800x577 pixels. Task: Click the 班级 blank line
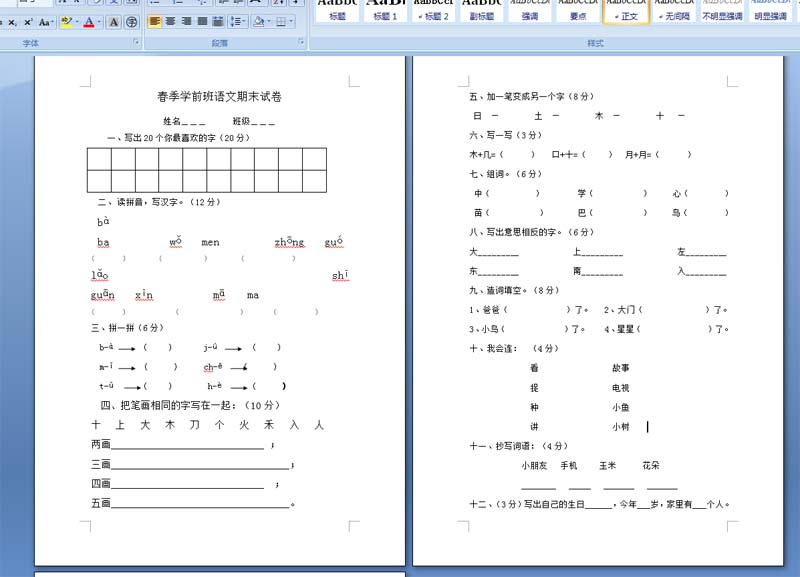pyautogui.click(x=263, y=122)
